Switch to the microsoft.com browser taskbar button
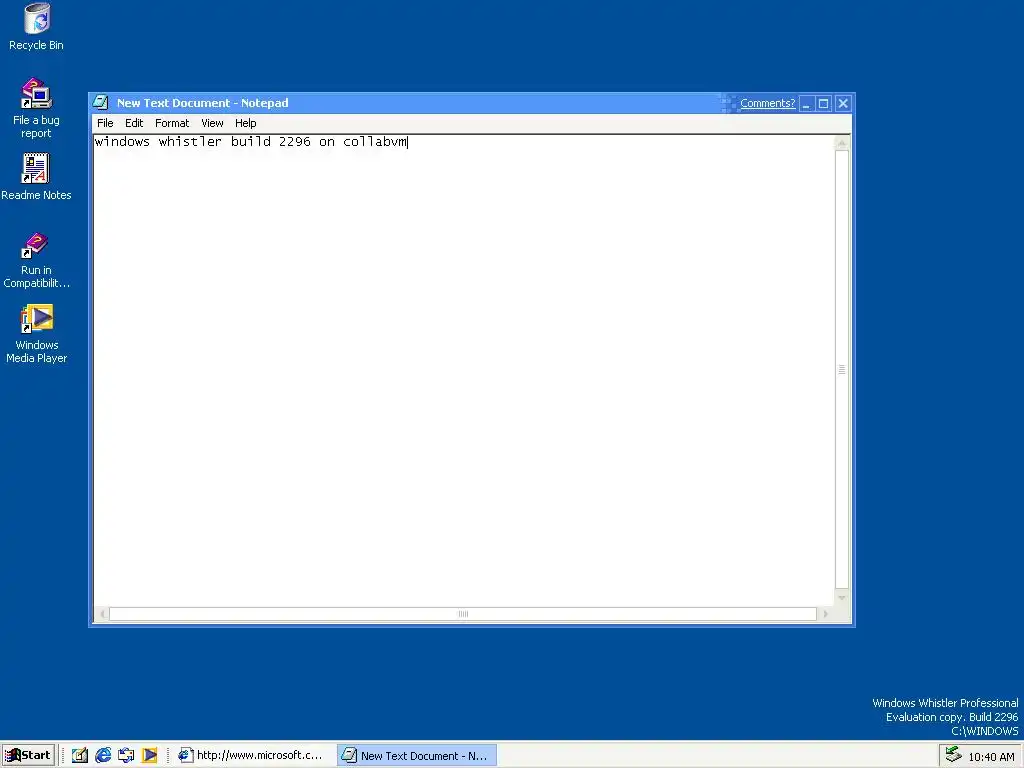 [251, 756]
